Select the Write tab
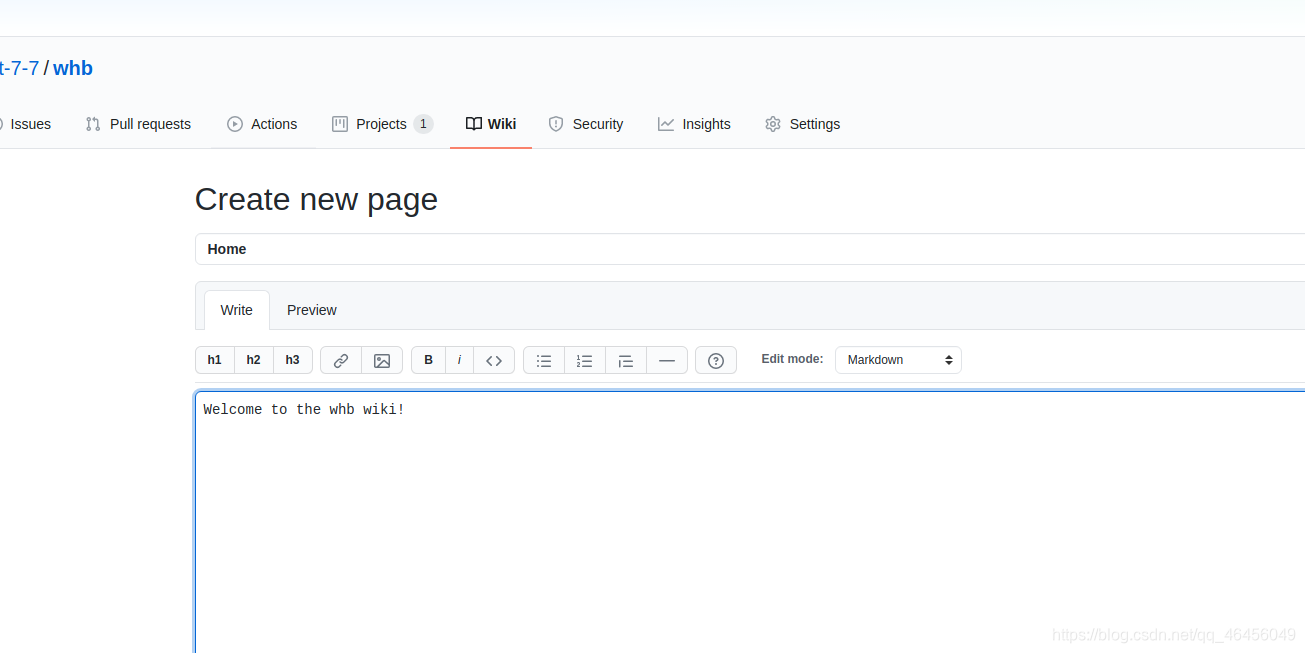 [237, 310]
